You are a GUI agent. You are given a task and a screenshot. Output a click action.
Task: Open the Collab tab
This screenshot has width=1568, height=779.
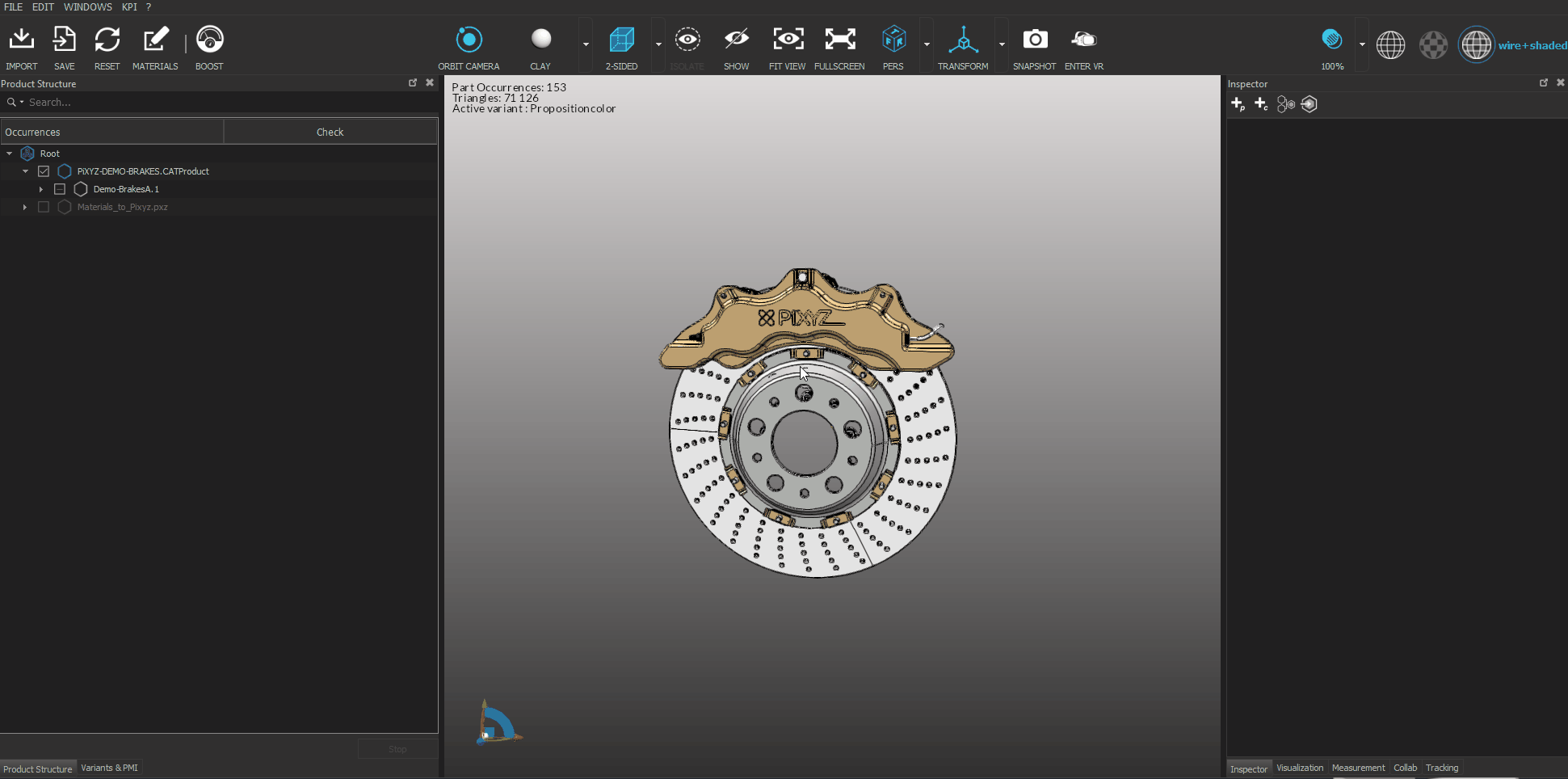(x=1405, y=768)
